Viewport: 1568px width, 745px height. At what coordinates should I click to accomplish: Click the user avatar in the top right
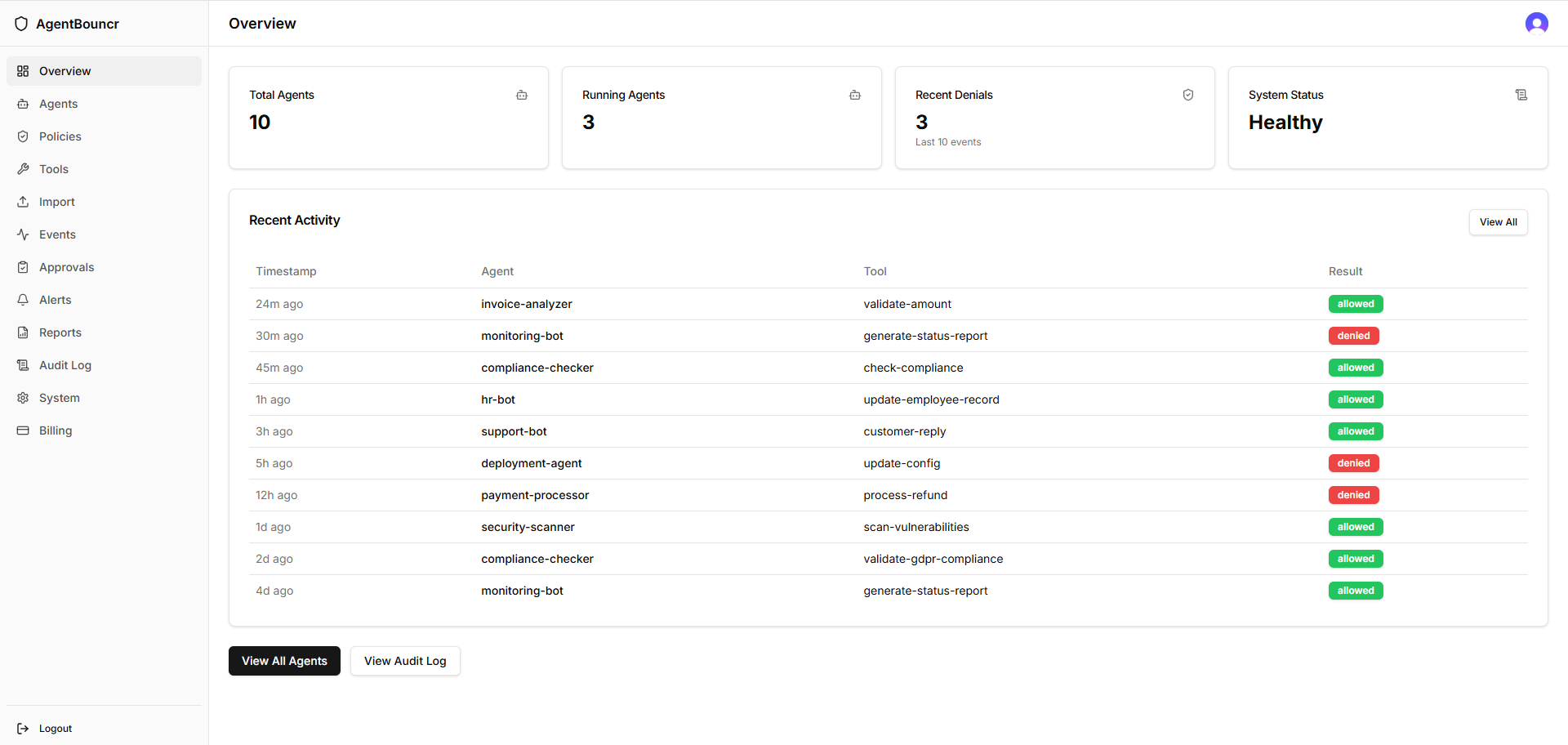point(1536,24)
